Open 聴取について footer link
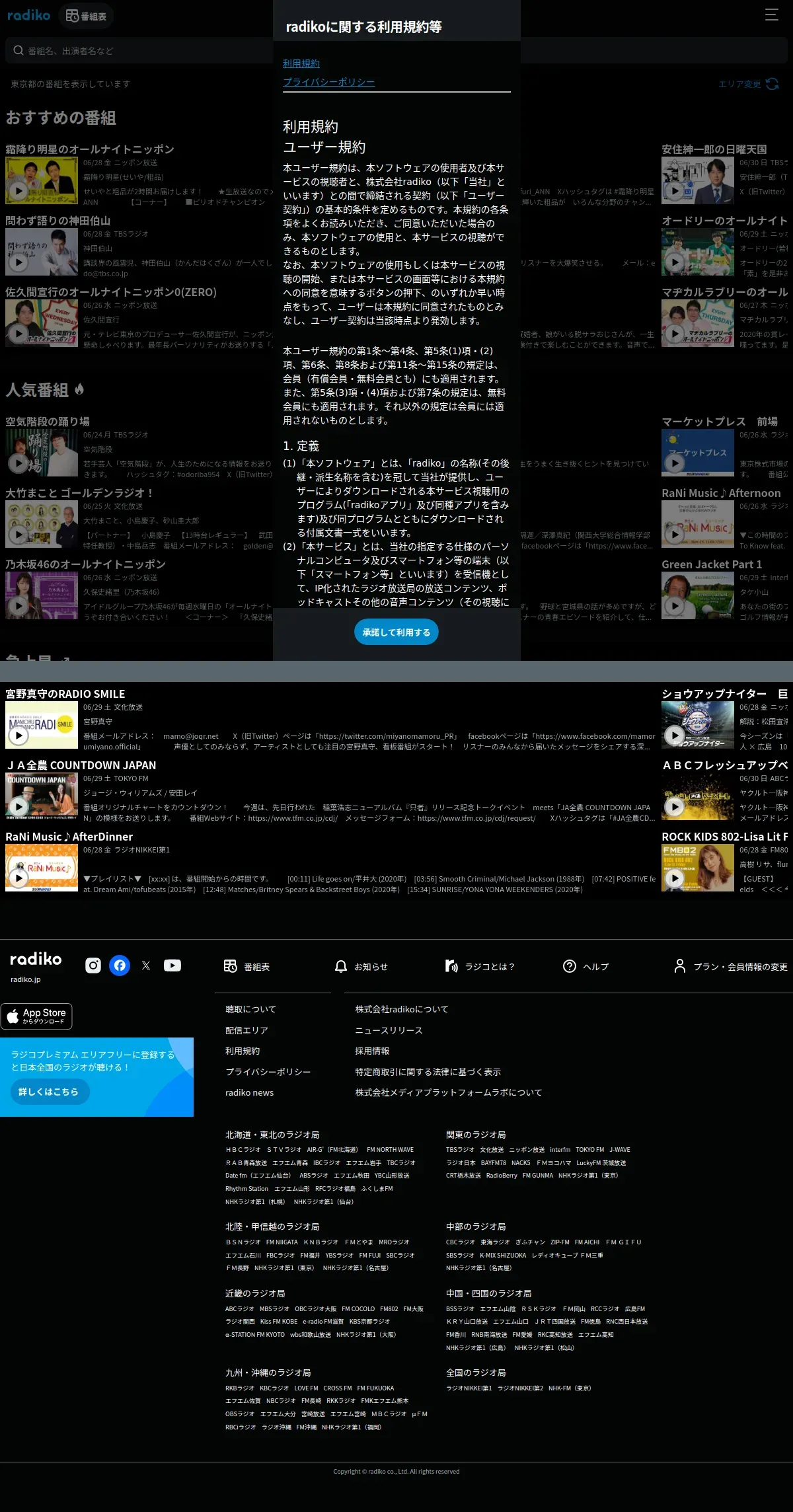The width and height of the screenshot is (793, 1512). coord(250,1009)
